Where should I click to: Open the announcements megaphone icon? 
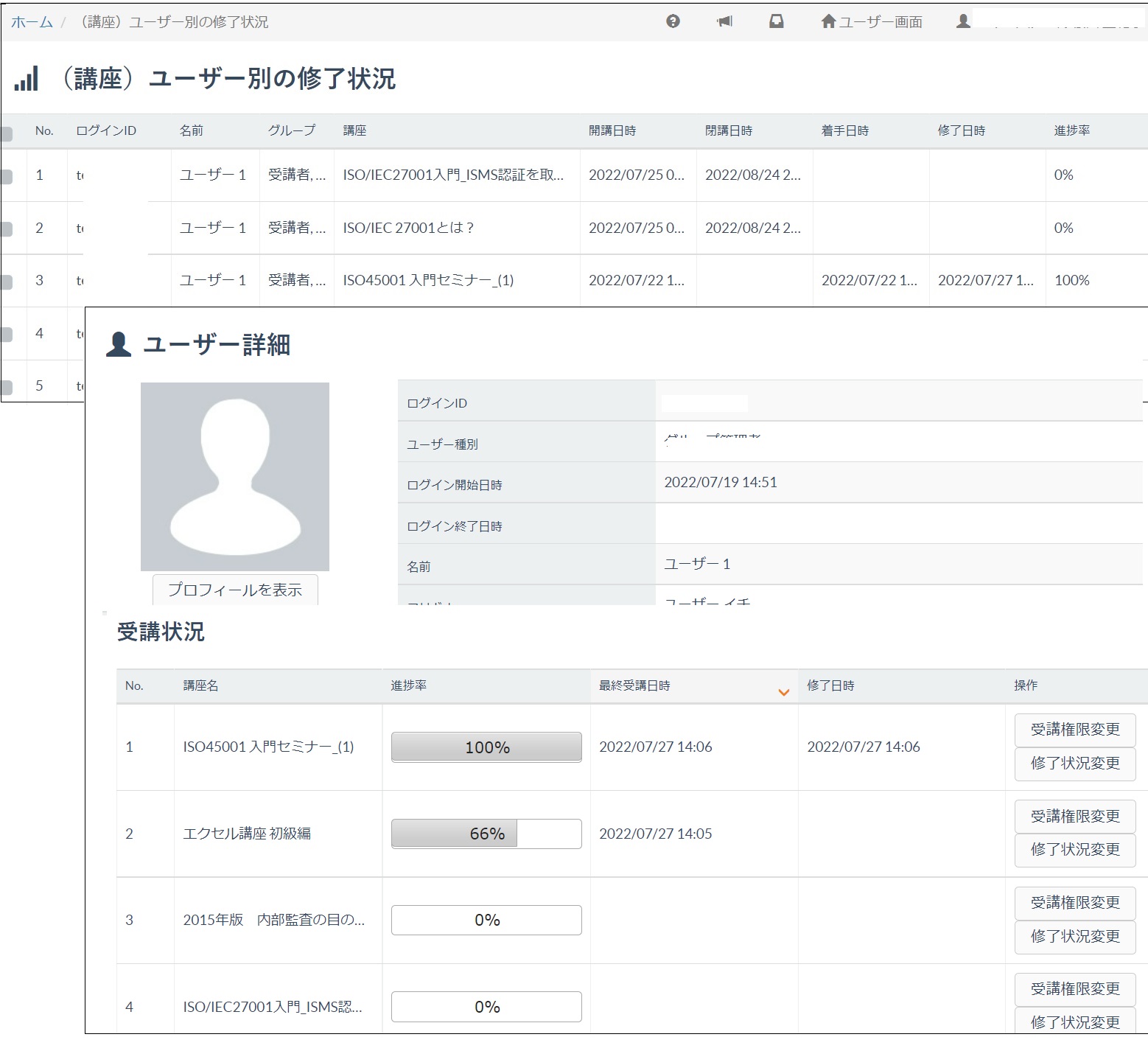725,21
